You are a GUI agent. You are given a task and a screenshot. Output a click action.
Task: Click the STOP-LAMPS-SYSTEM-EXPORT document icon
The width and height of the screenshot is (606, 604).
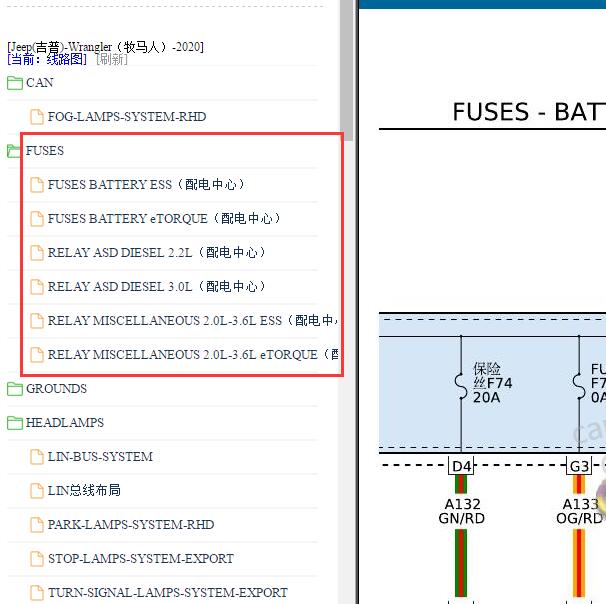(x=37, y=559)
